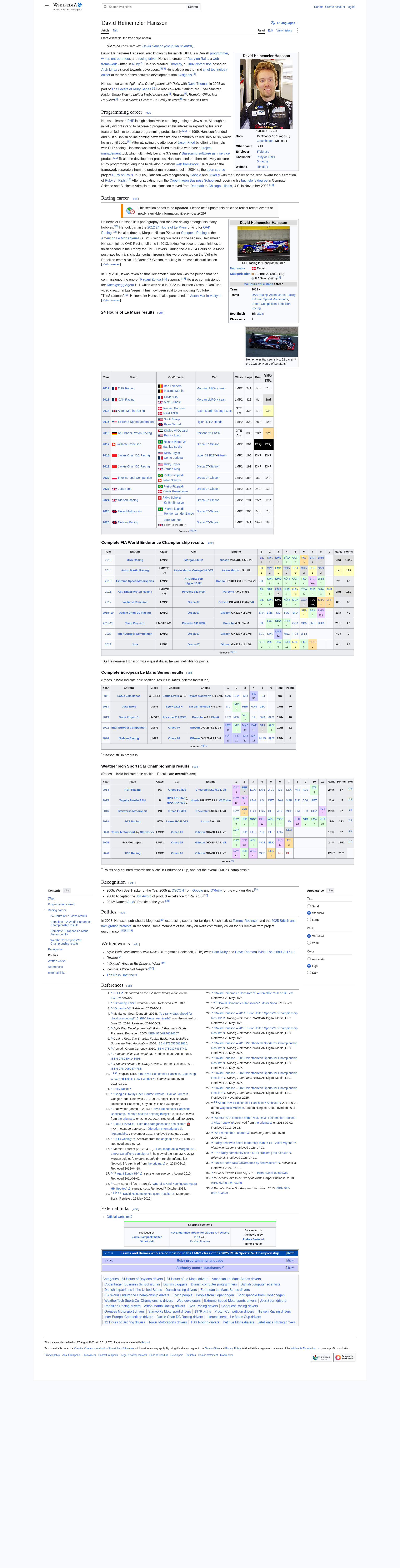Image resolution: width=400 pixels, height=1568 pixels.
Task: Click the German flag next to Abu Dhabi-Proton Racing
Action: pos(114,433)
